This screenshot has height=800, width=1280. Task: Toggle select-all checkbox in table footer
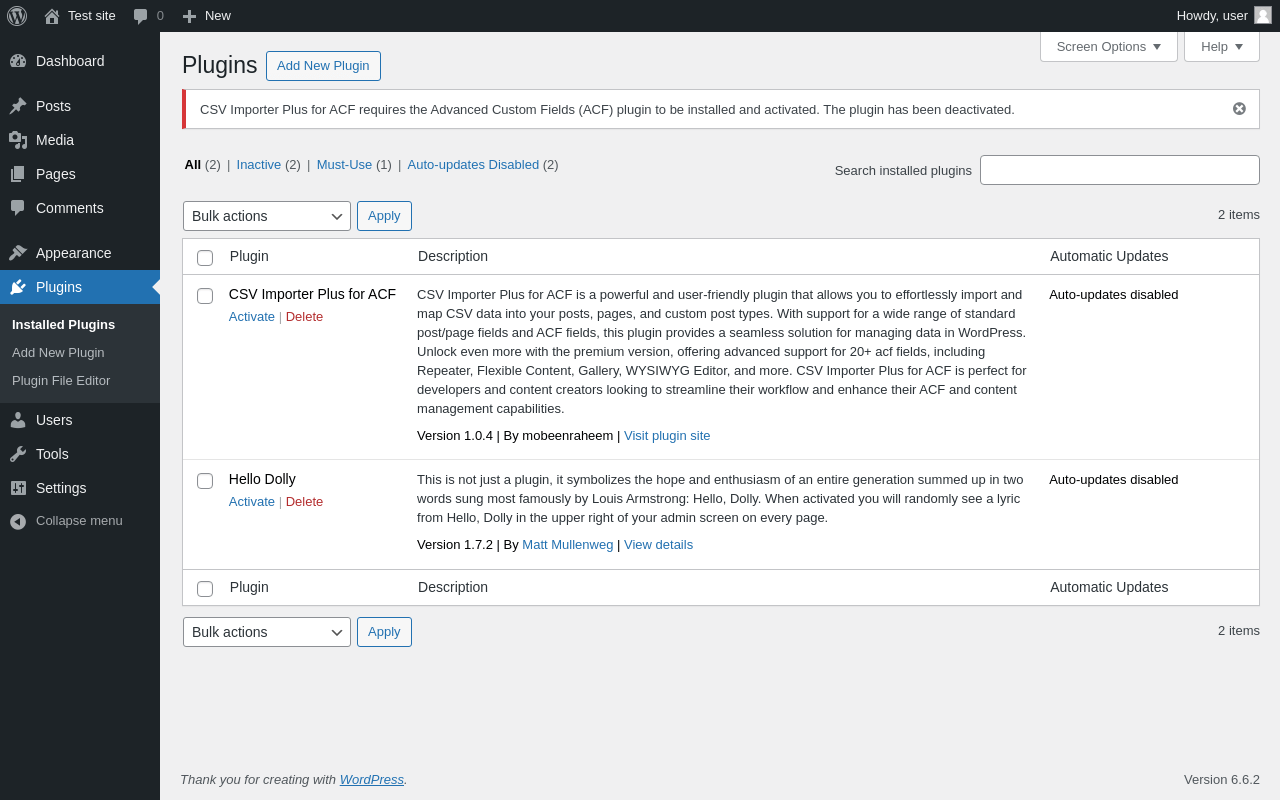click(x=205, y=589)
